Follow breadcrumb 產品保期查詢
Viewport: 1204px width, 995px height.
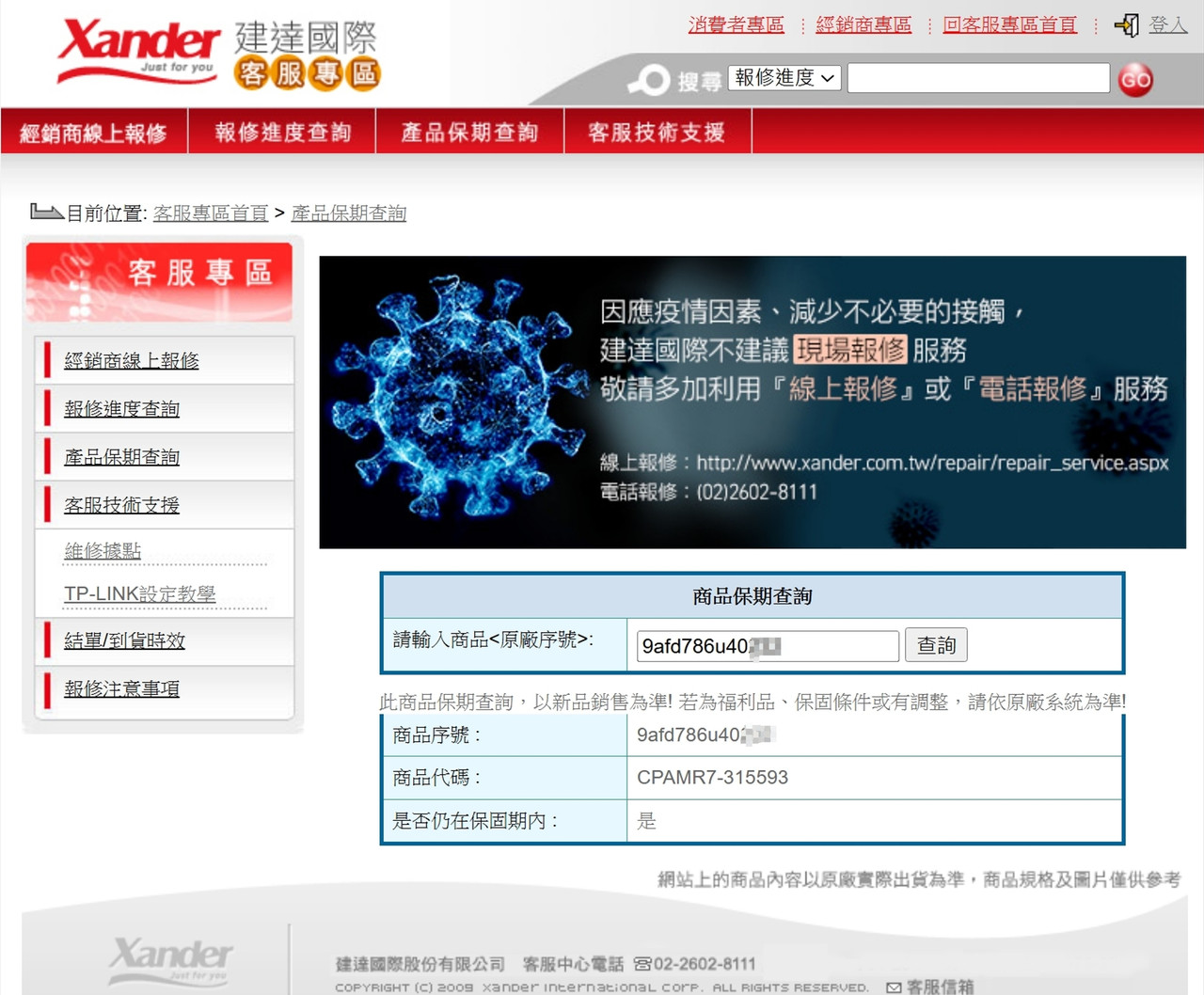[x=349, y=213]
